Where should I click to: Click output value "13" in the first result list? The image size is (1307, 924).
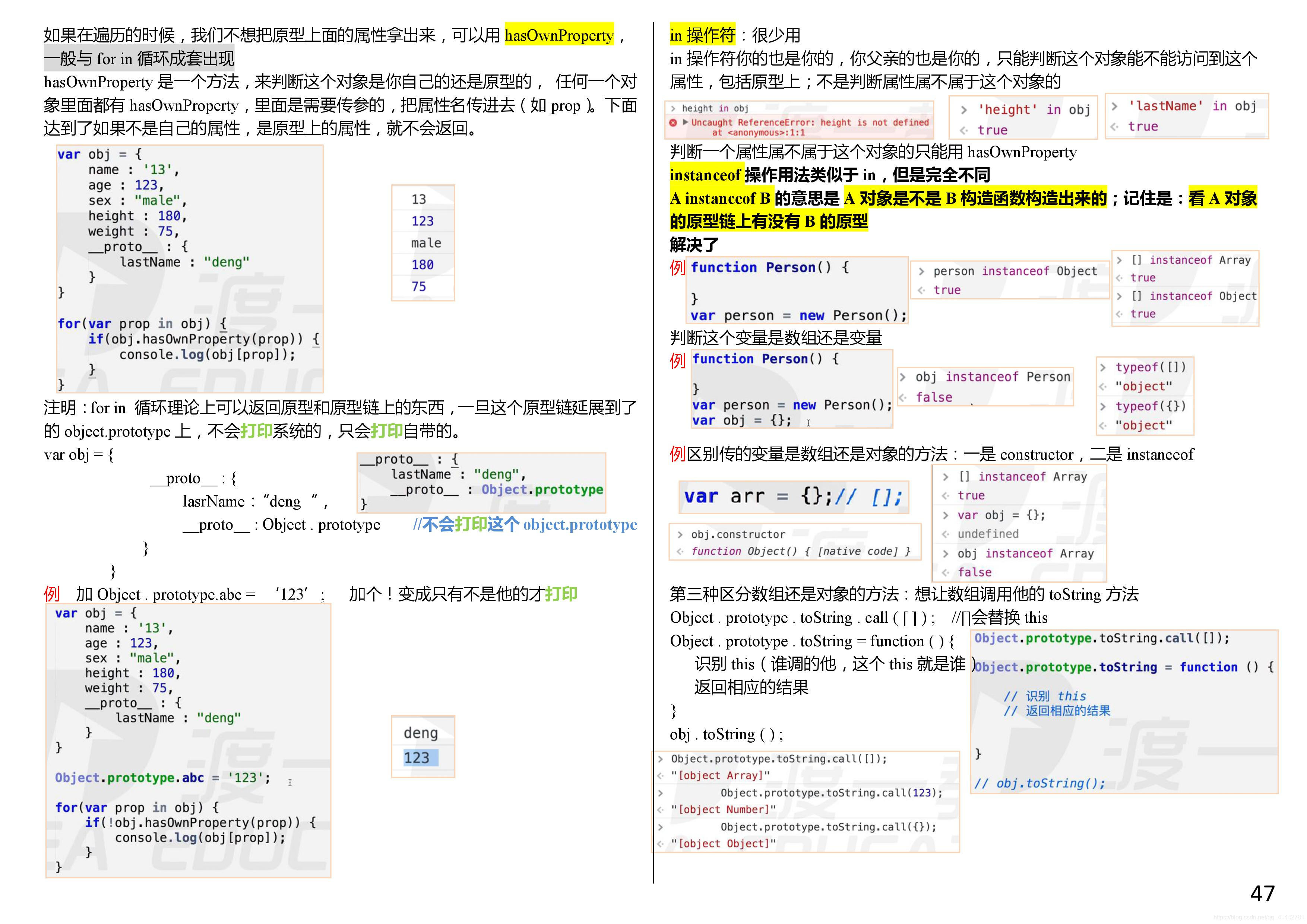(x=419, y=199)
